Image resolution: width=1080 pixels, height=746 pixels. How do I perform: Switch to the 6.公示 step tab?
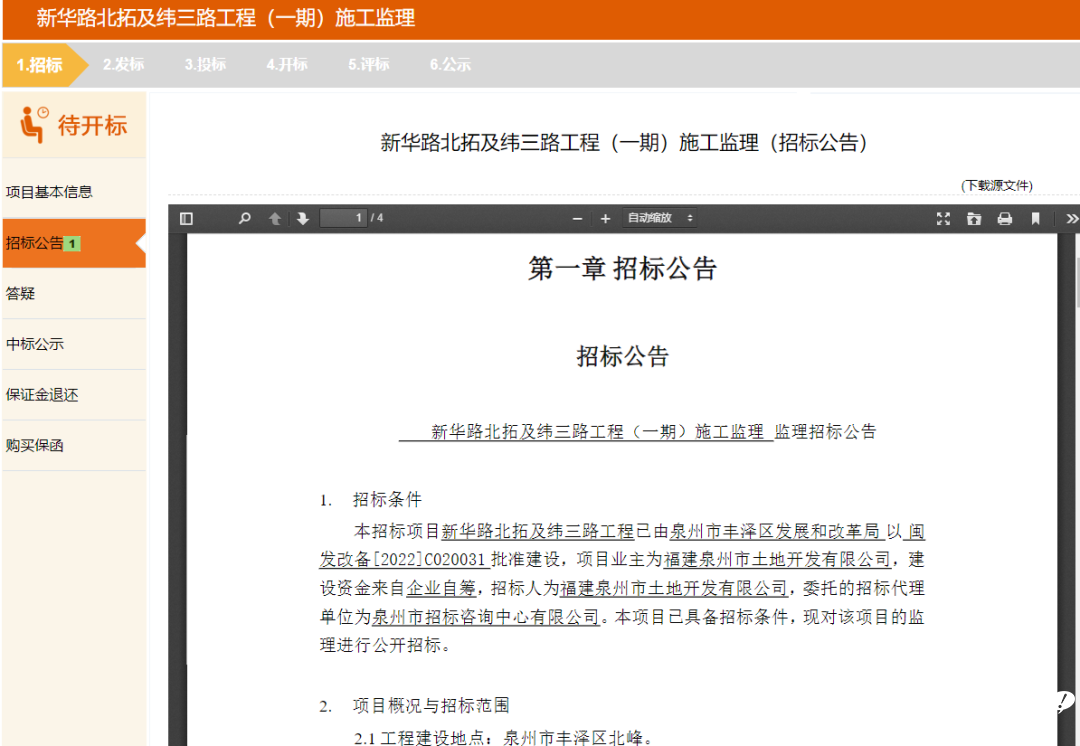pos(450,64)
